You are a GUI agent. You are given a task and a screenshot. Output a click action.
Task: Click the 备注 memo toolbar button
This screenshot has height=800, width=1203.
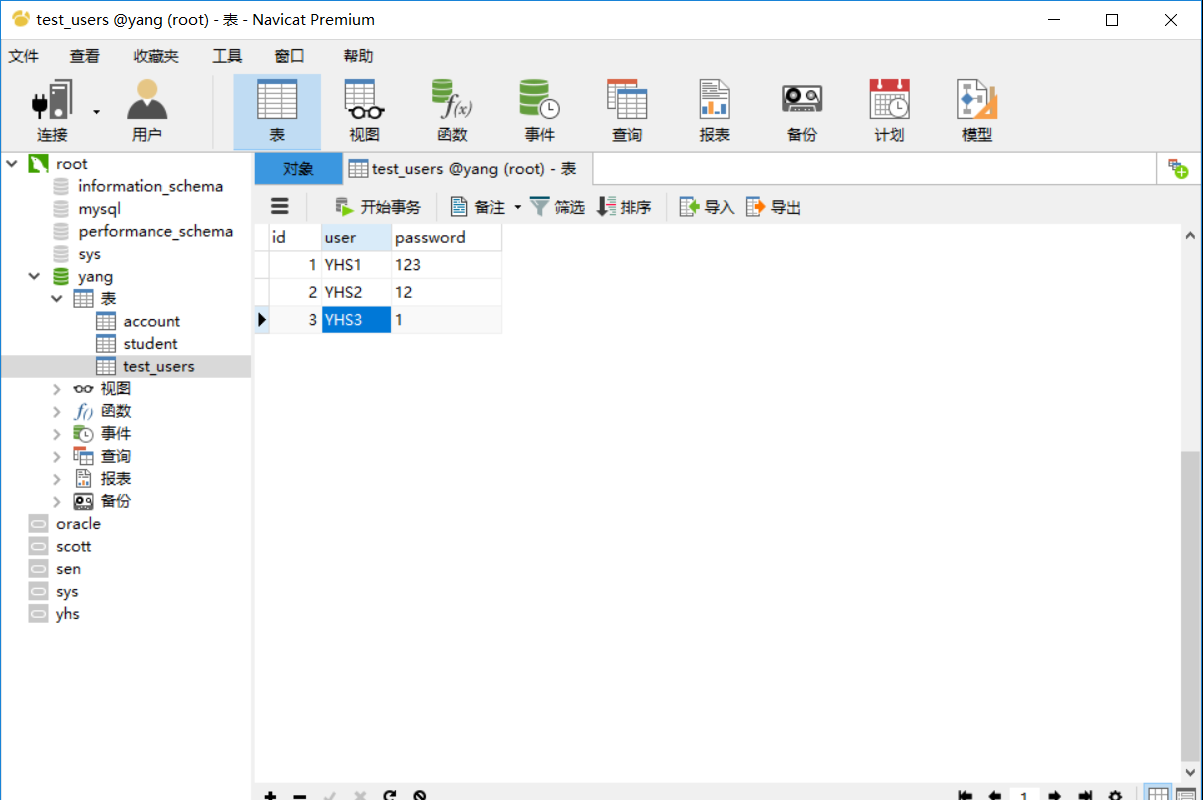[x=478, y=207]
